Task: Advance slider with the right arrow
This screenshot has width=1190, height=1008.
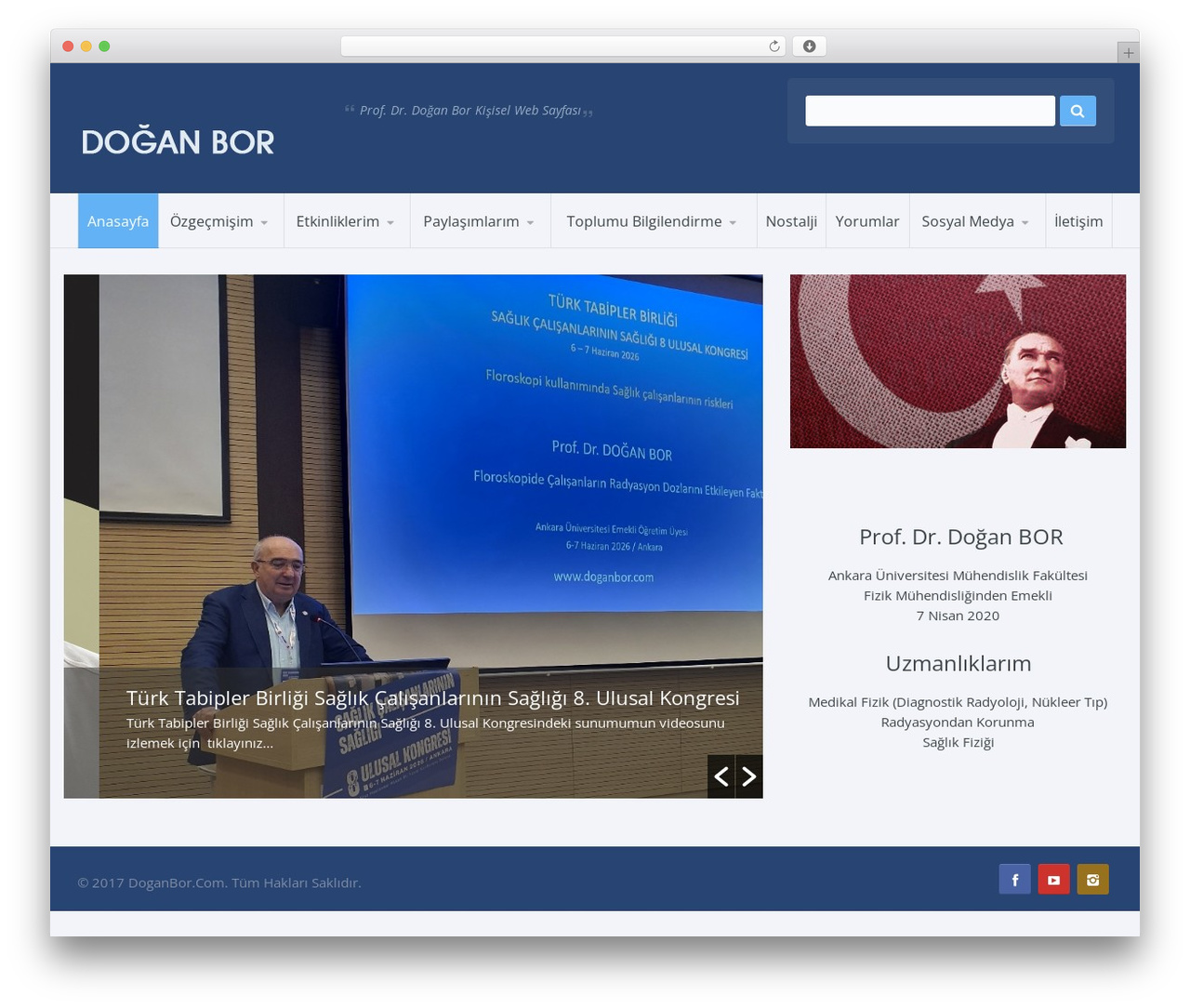Action: [749, 776]
